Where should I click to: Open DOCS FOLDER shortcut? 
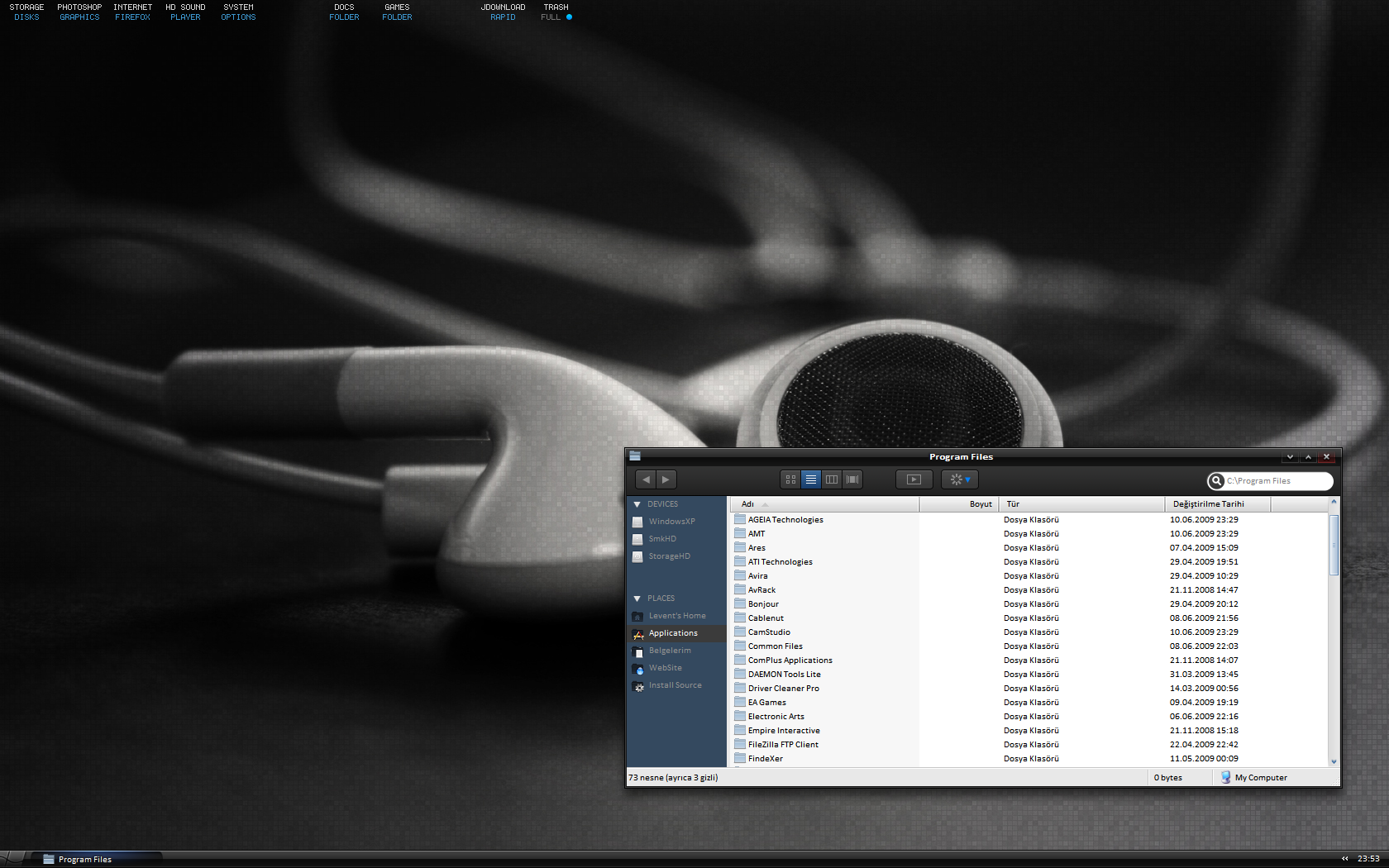(x=344, y=12)
